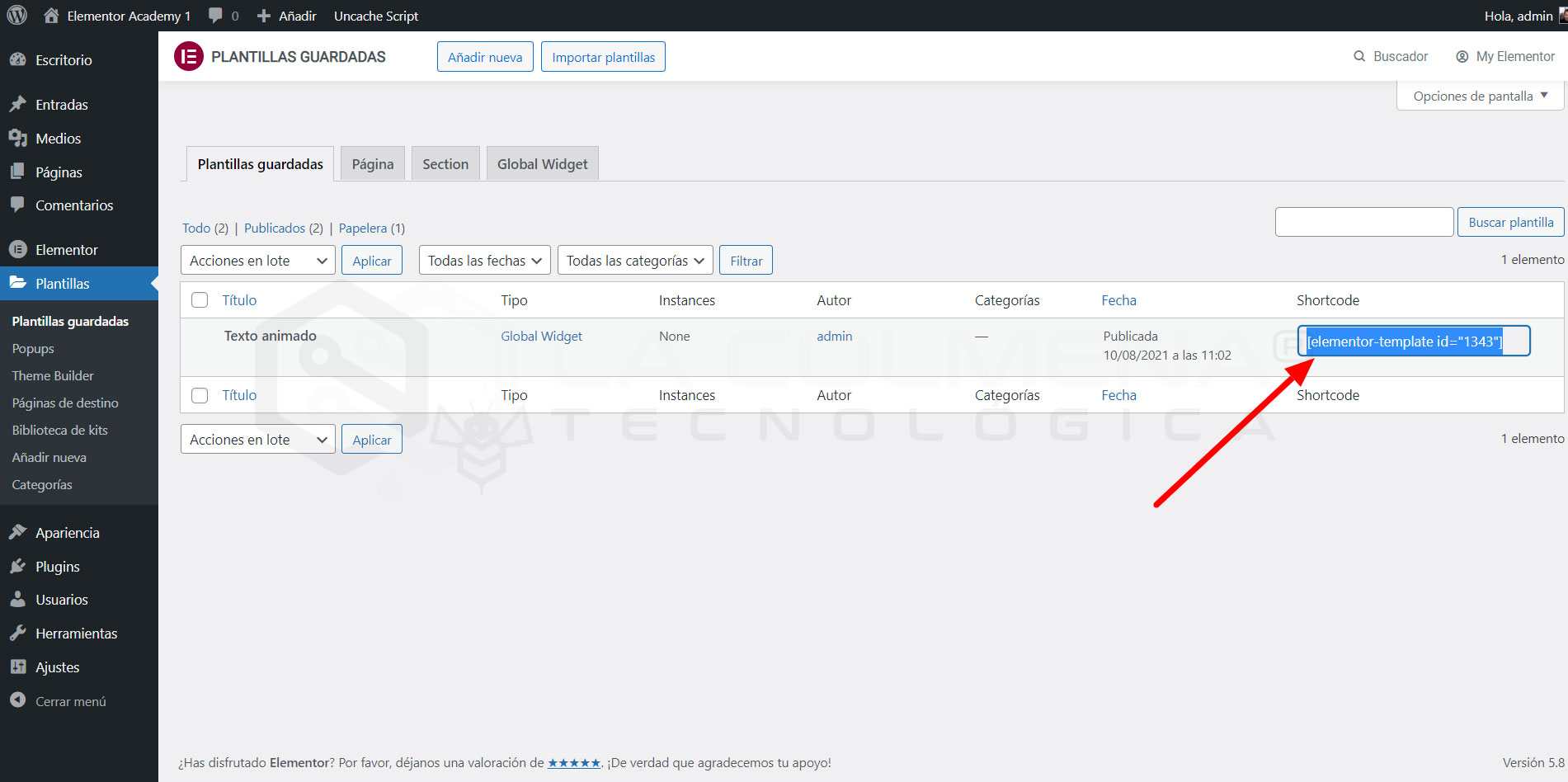Click the WordPress logo in the admin bar

click(x=16, y=16)
